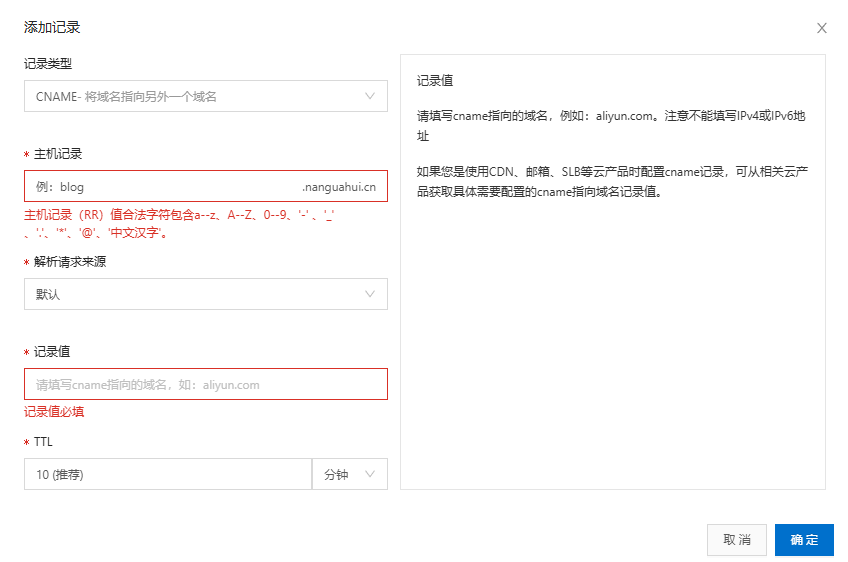Viewport: 848px width, 562px height.
Task: Click the 解析请求来源 field label
Action: coord(70,261)
